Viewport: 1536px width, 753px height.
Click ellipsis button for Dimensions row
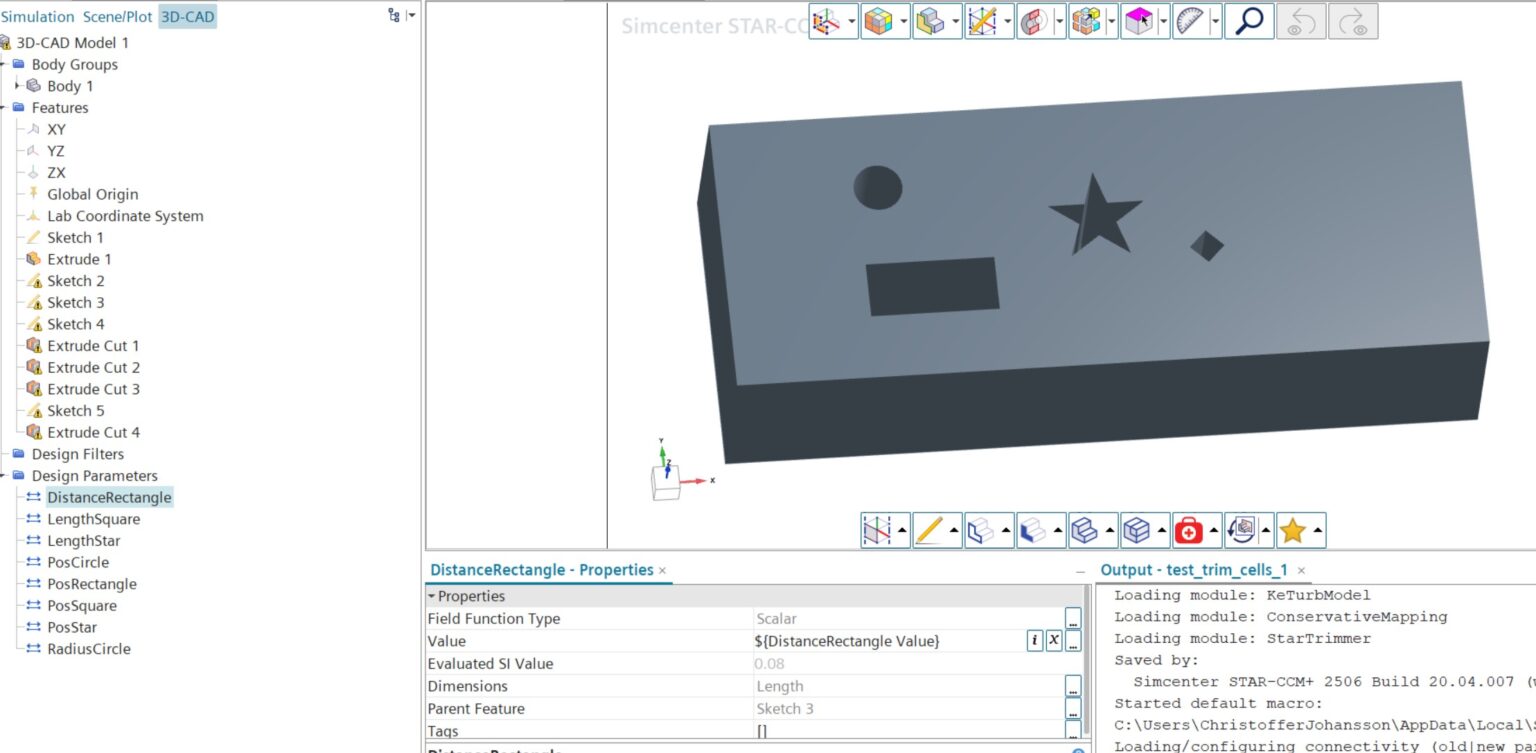pos(1073,686)
